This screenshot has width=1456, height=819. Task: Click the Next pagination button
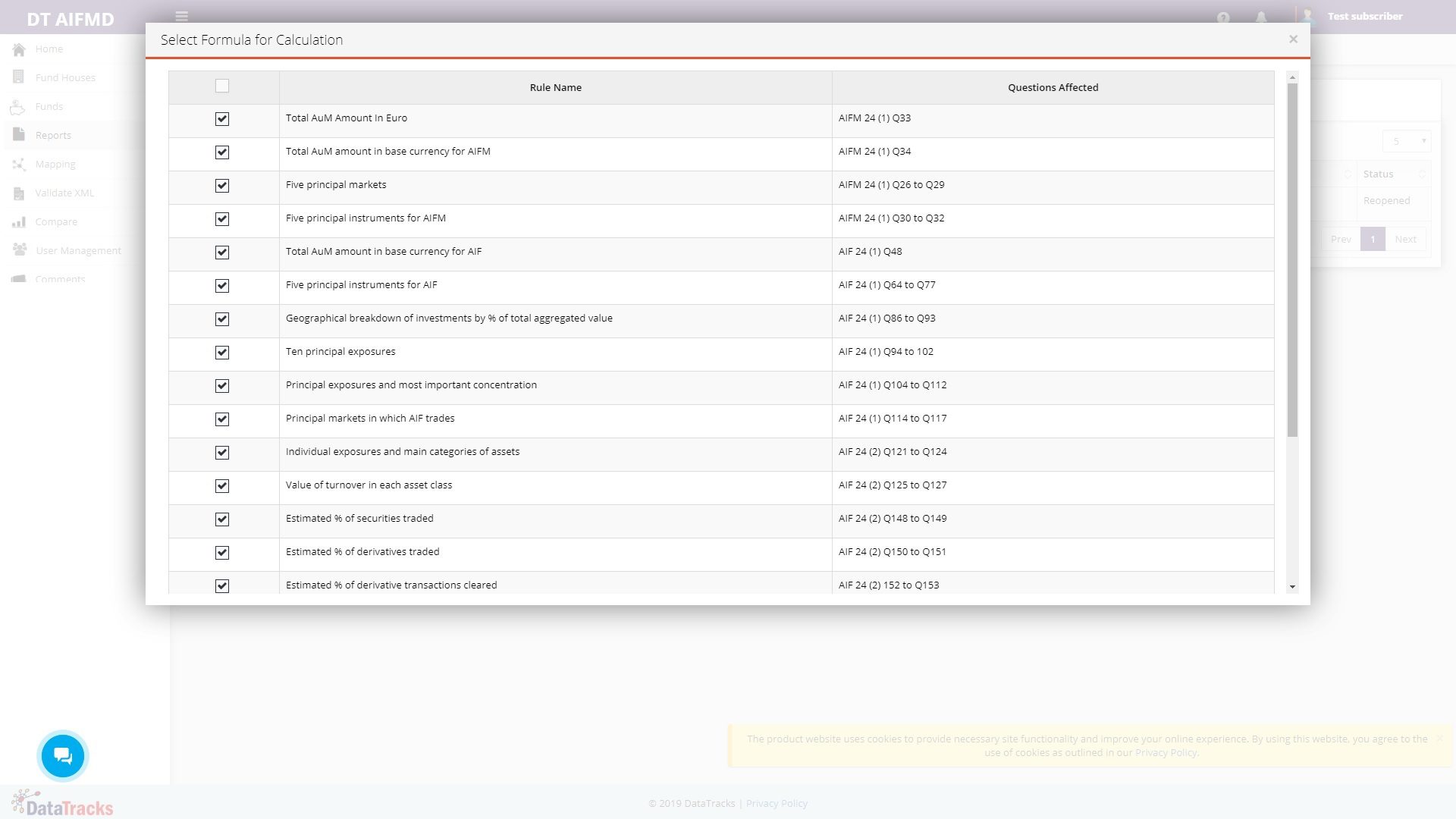coord(1405,240)
